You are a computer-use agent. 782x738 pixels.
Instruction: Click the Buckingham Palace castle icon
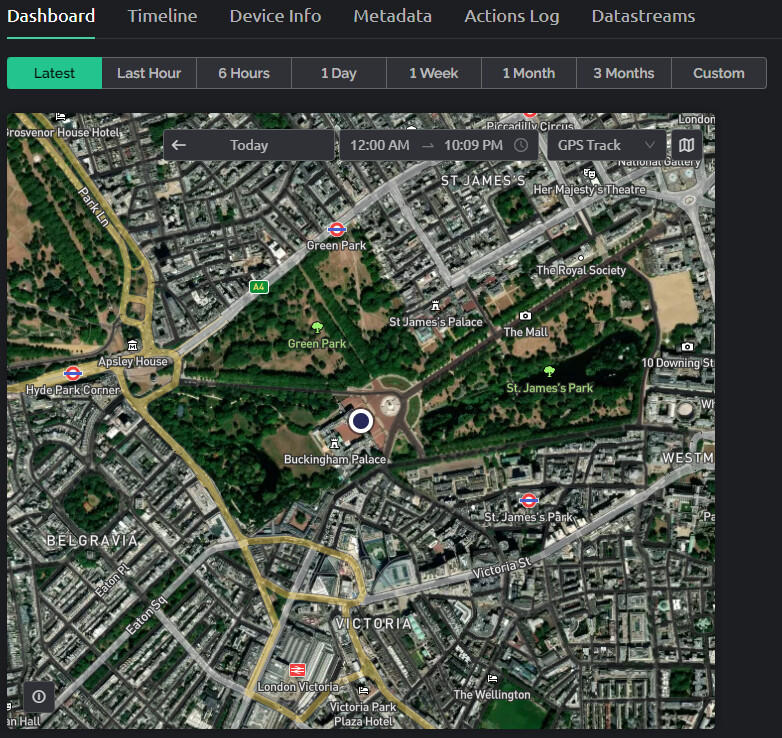coord(334,443)
